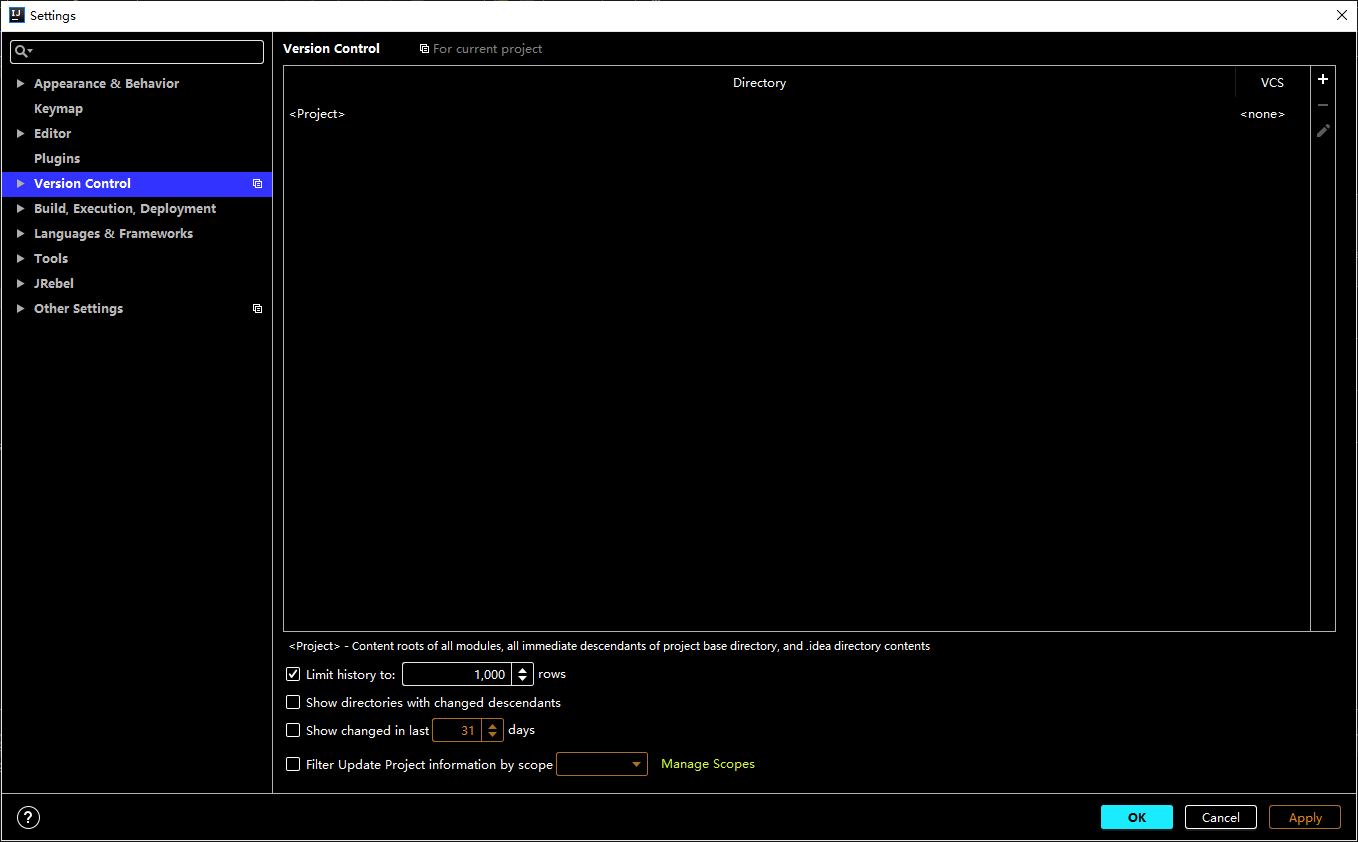Viewport: 1358px width, 842px height.
Task: Click the pencil edit mapping icon
Action: [1323, 130]
